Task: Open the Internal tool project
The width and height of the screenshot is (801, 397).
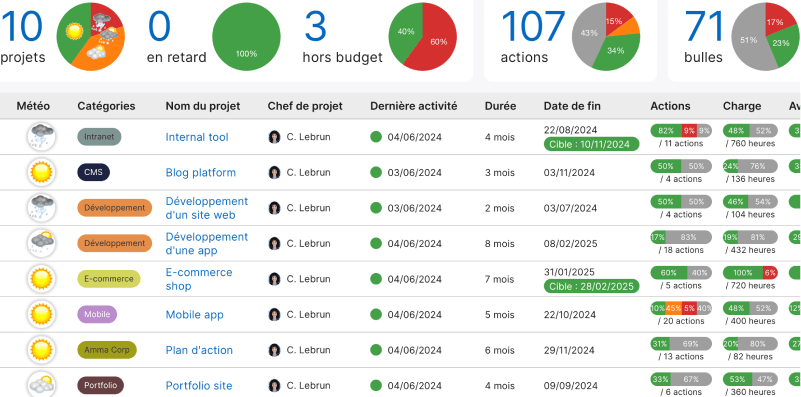Action: 197,137
